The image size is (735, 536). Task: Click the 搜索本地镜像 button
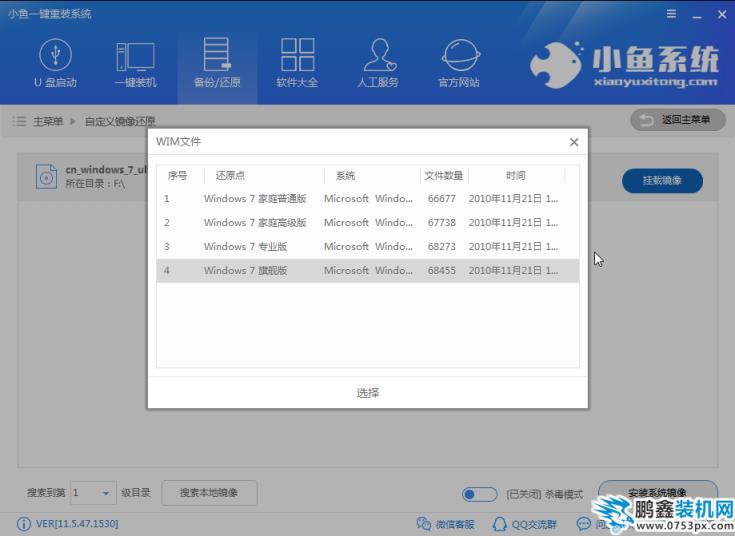209,493
